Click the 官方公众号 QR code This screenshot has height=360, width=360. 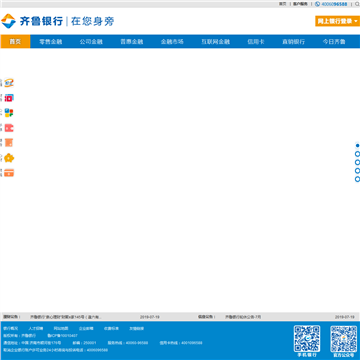point(344,339)
